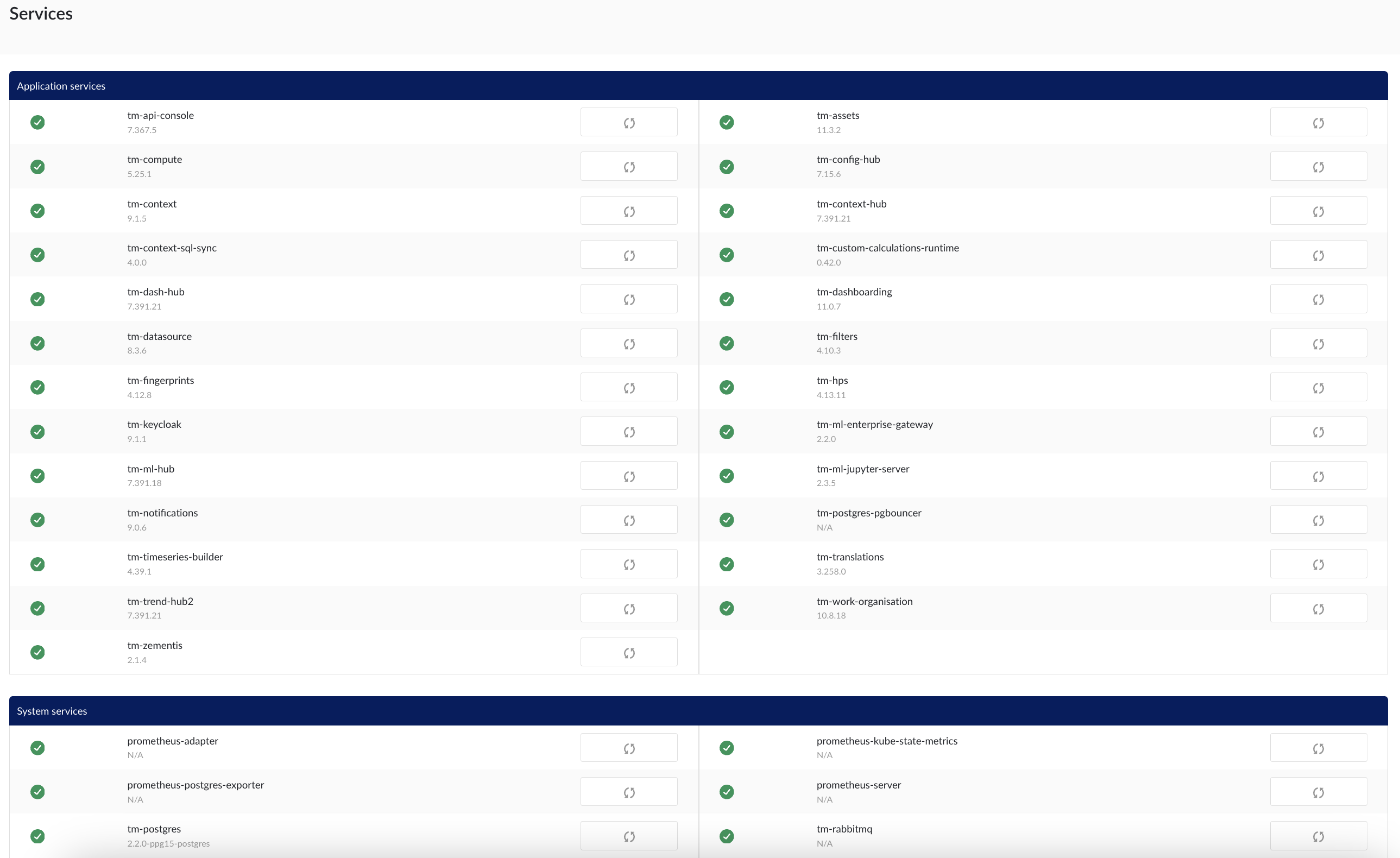Select the tm-context-hub service name

pyautogui.click(x=851, y=204)
